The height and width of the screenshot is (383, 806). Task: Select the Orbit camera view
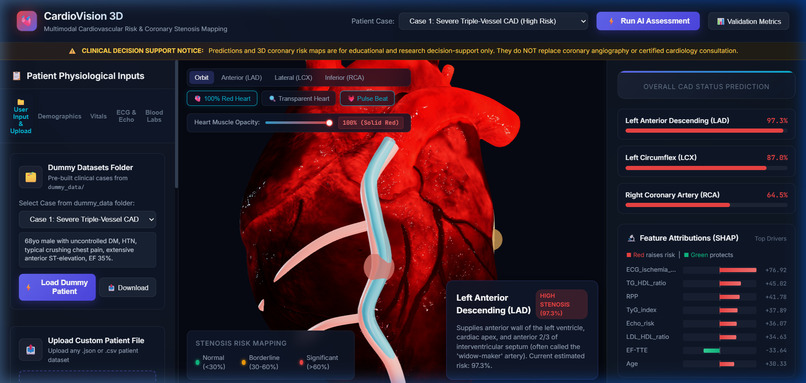coord(202,78)
